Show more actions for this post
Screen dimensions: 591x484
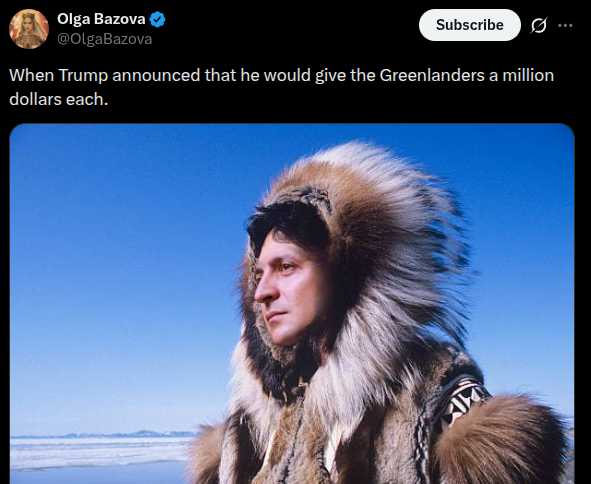pos(565,25)
